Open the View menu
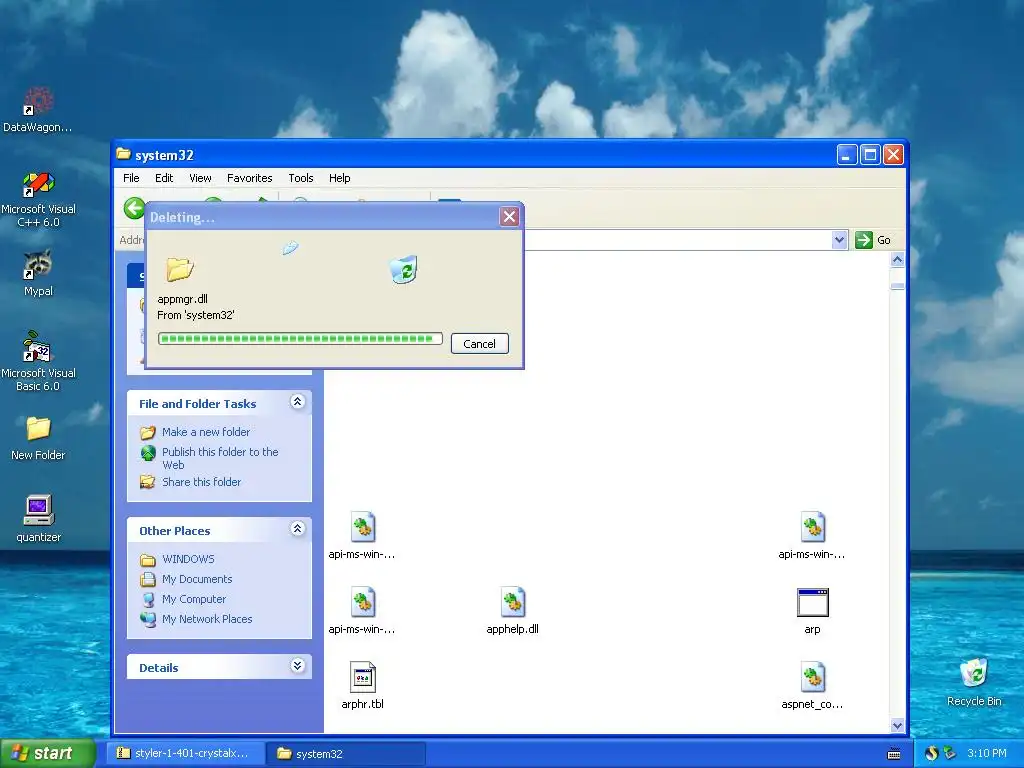1024x768 pixels. (x=200, y=178)
